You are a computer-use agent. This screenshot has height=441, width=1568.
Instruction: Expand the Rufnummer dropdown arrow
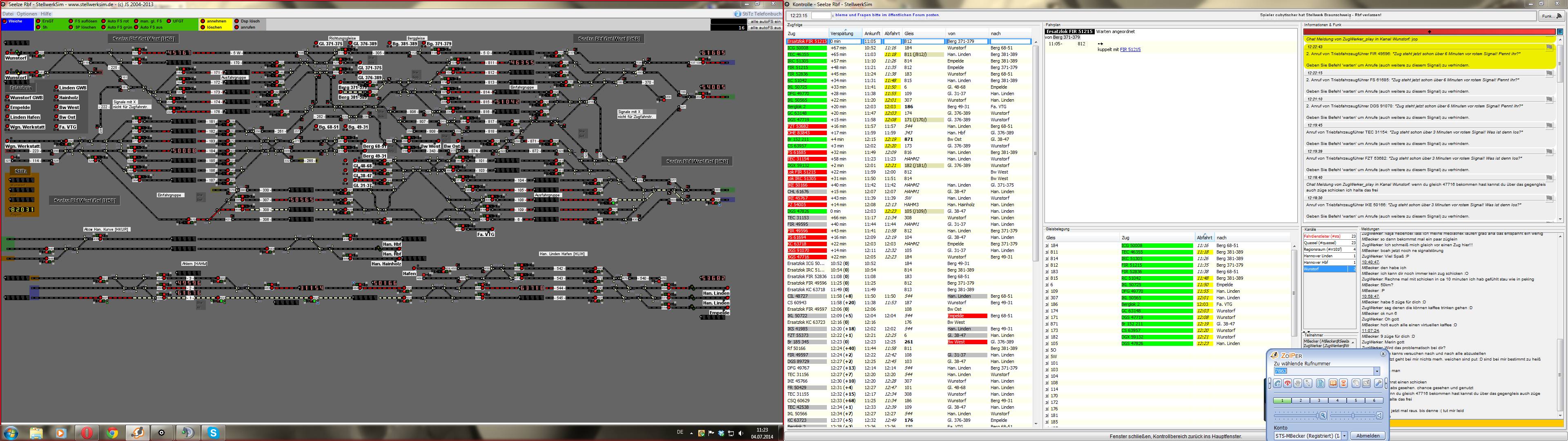1377,371
